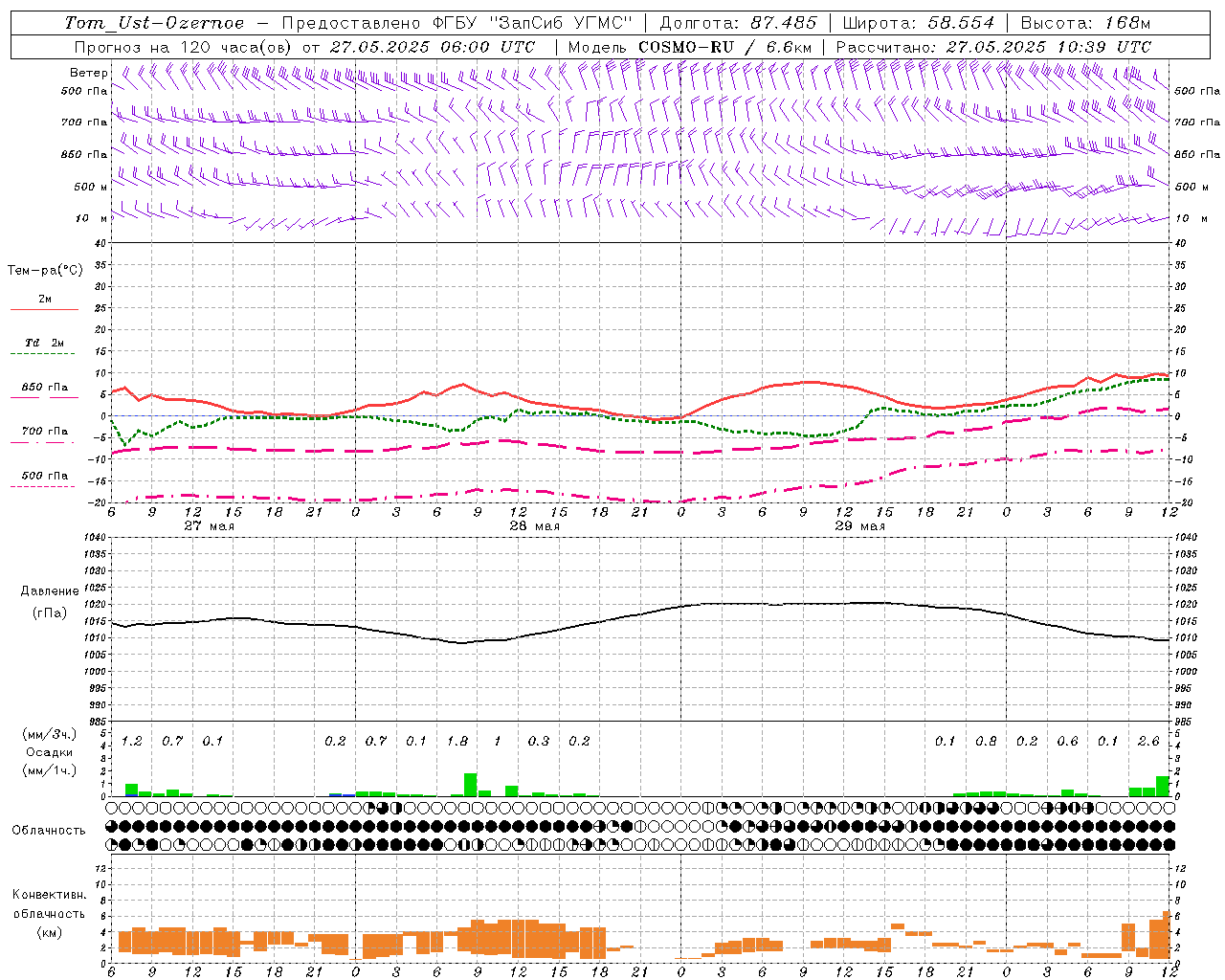Click the Тем-ра(°C) axis title
The height and width of the screenshot is (980, 1225).
[45, 271]
